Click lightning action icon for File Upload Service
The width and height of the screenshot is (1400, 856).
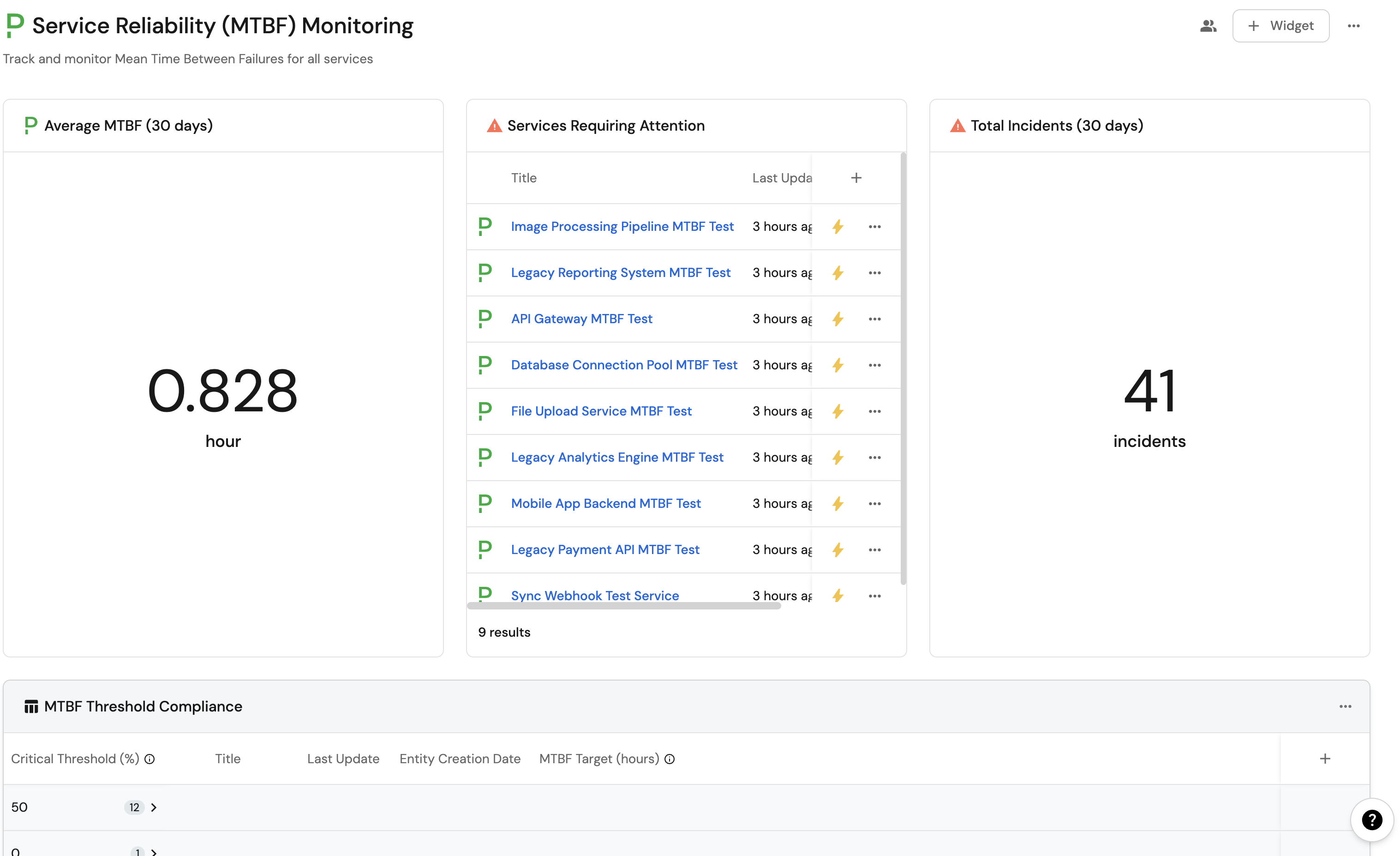(838, 411)
